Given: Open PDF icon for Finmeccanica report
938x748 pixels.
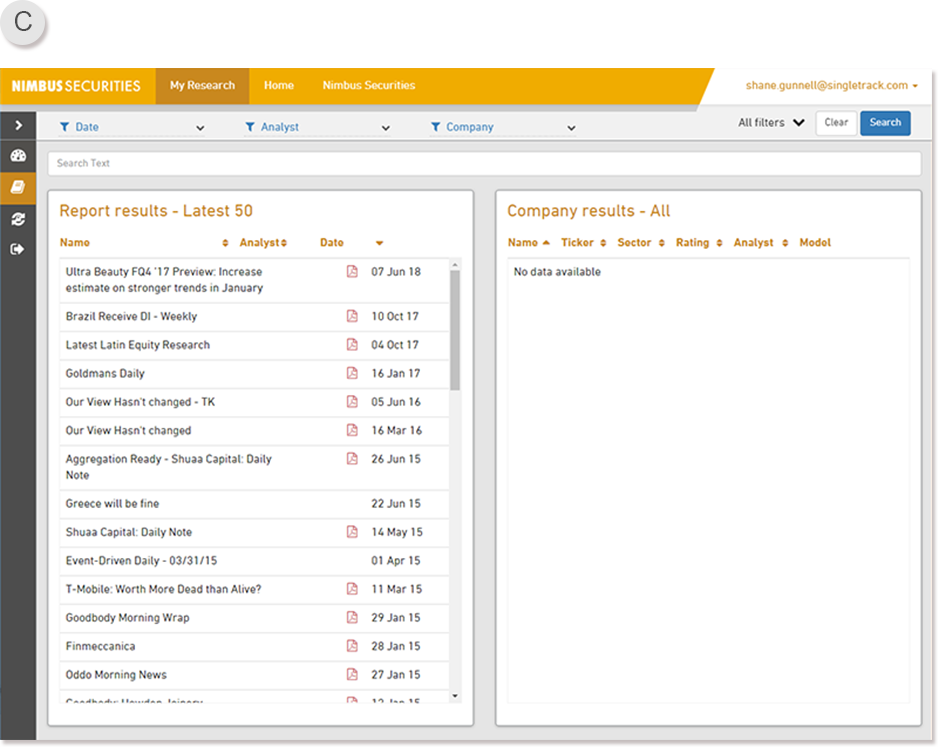Looking at the screenshot, I should point(352,646).
